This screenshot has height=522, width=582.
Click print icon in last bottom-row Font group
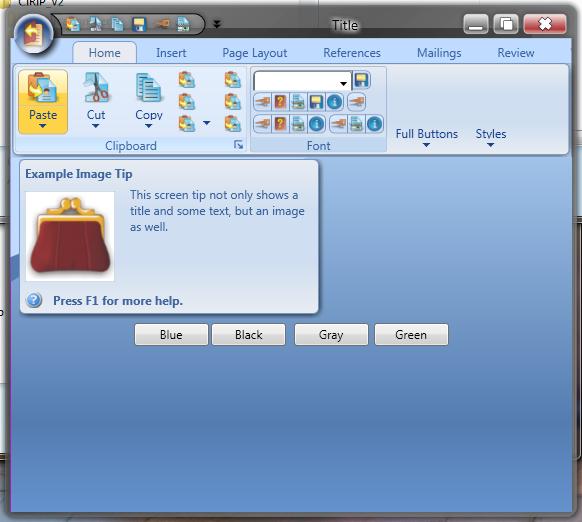tap(356, 124)
